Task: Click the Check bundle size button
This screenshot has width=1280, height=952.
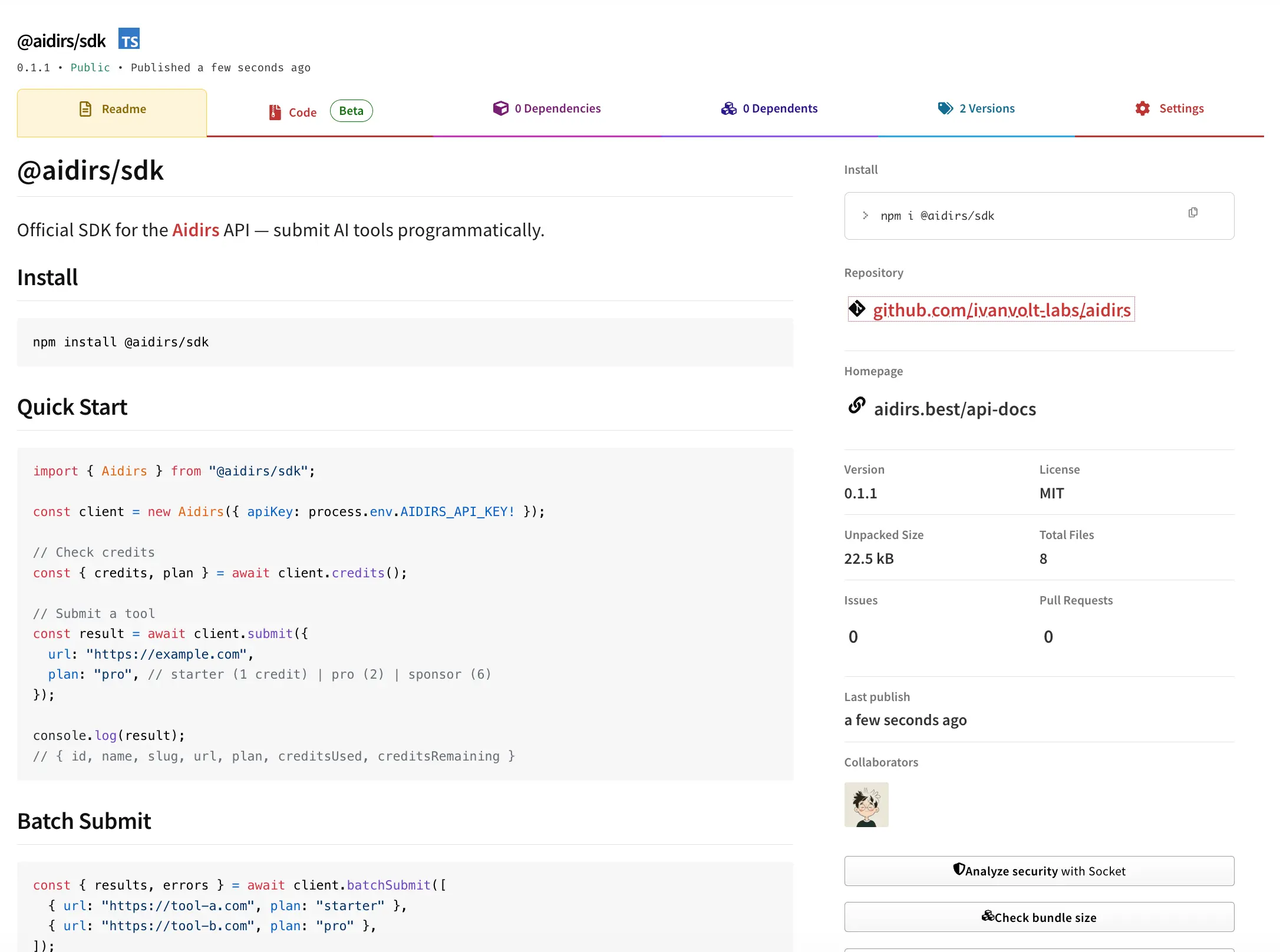Action: 1039,917
